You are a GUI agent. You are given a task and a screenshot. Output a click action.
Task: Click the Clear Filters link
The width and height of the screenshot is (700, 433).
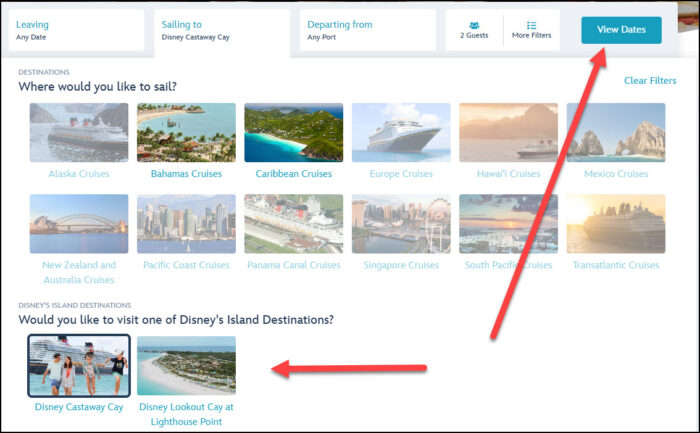(x=650, y=81)
